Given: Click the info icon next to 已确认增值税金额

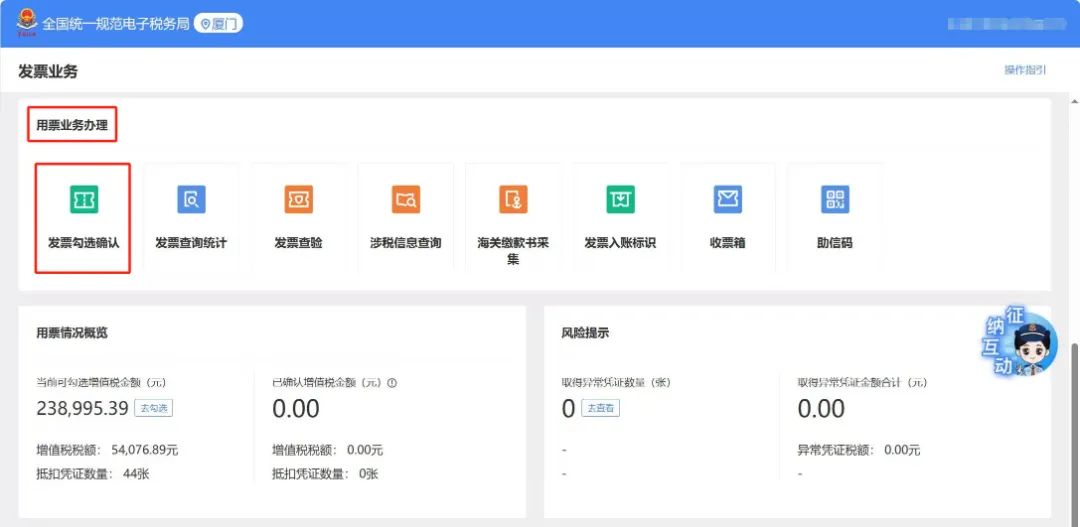Looking at the screenshot, I should 392,383.
